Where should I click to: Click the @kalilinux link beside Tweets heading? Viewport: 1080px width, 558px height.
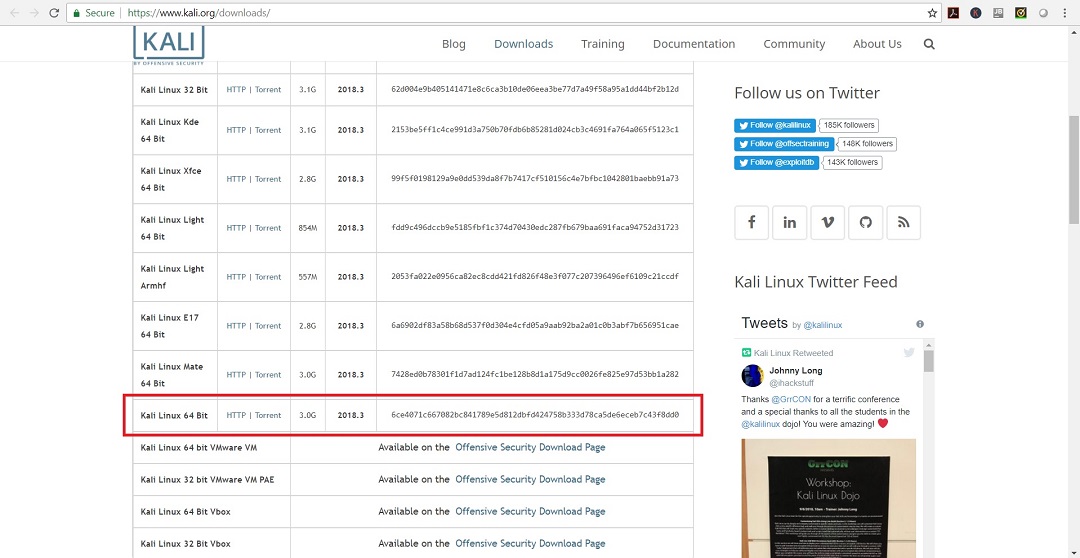(822, 325)
